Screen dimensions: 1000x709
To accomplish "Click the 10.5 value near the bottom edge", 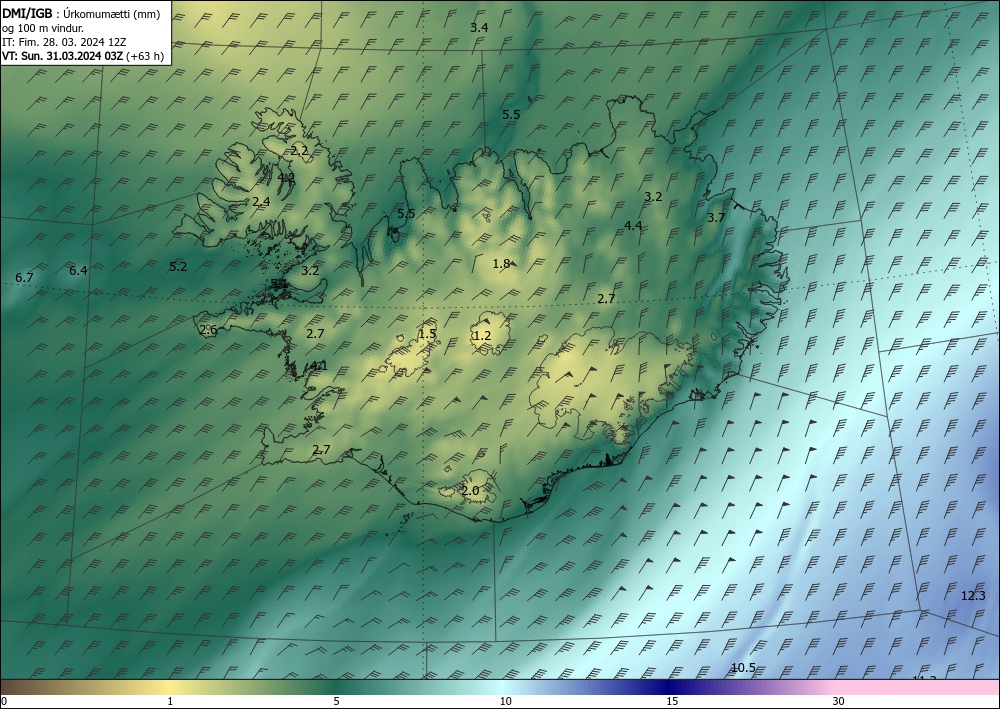I will (743, 668).
